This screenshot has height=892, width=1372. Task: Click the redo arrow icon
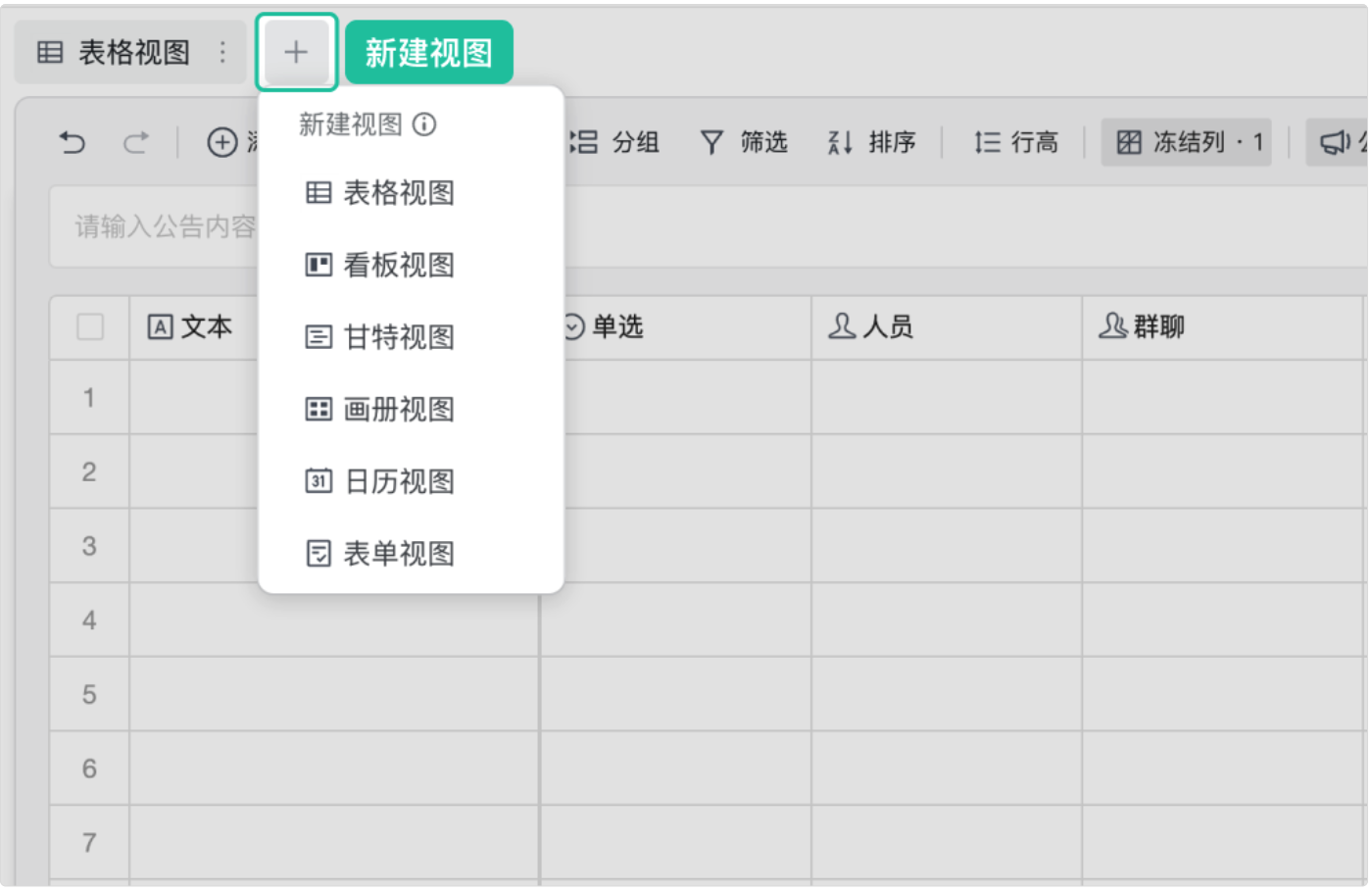[135, 142]
